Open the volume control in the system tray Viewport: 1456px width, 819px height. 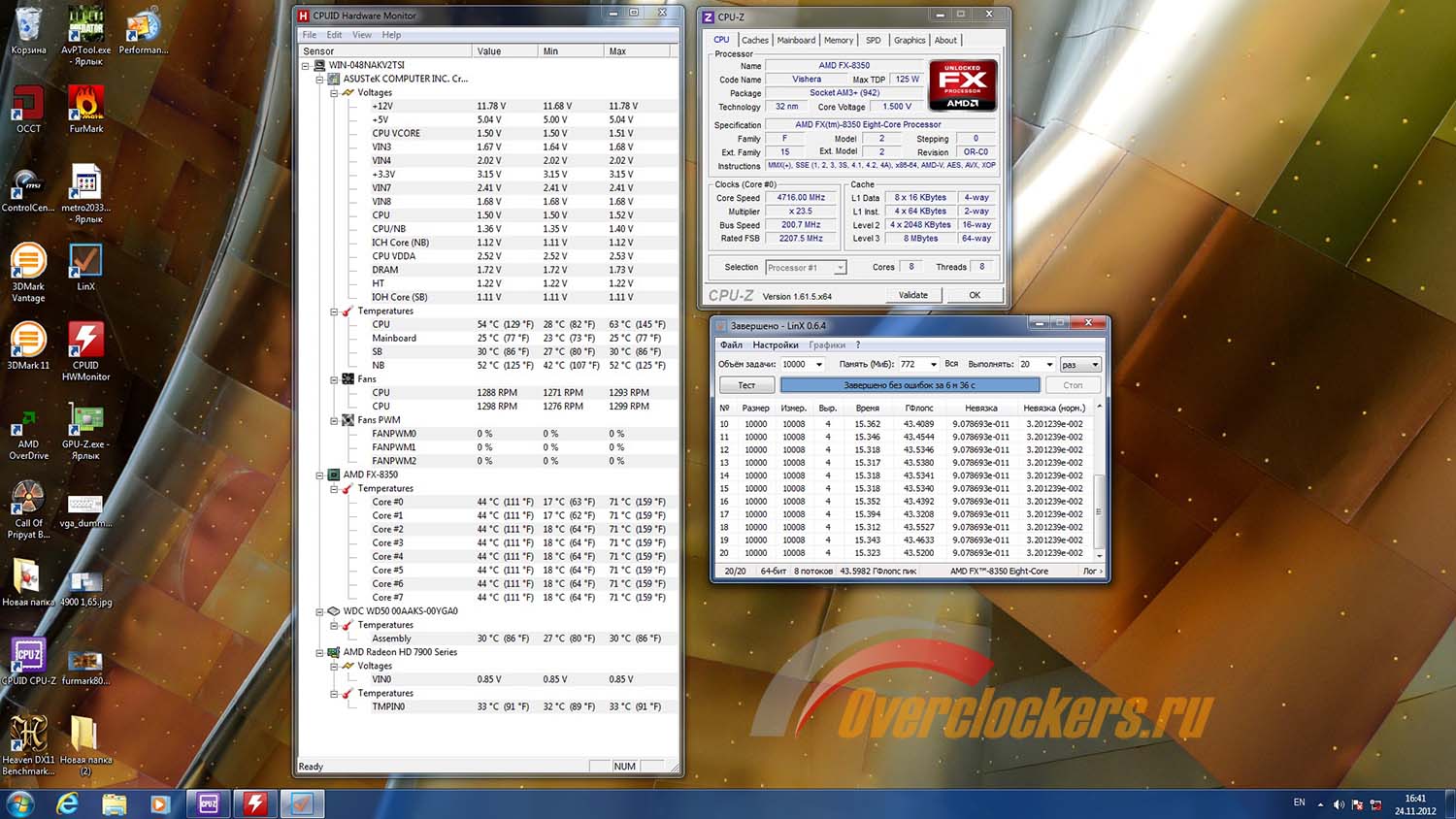tap(1339, 804)
